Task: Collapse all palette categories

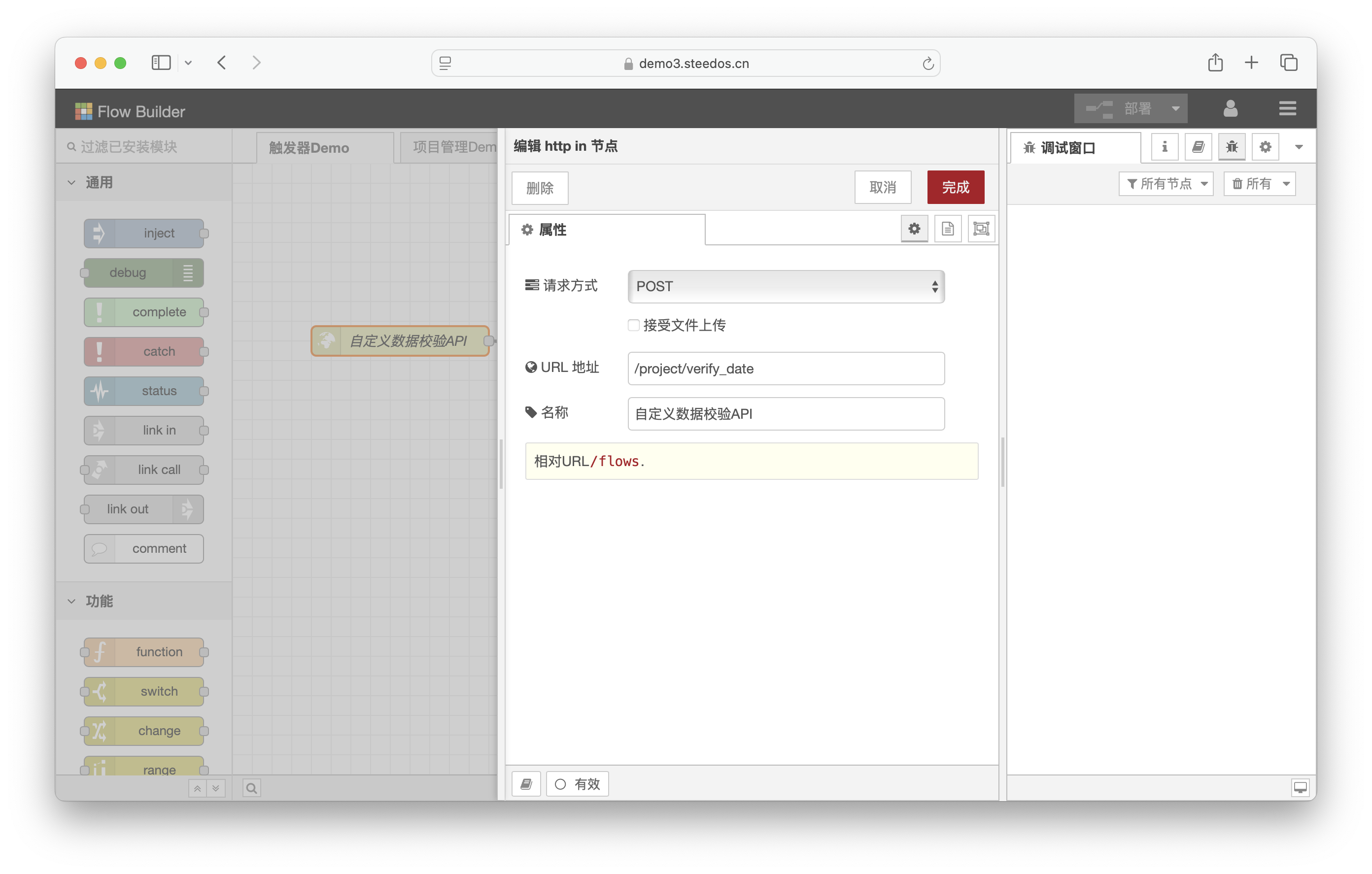Action: pyautogui.click(x=197, y=788)
